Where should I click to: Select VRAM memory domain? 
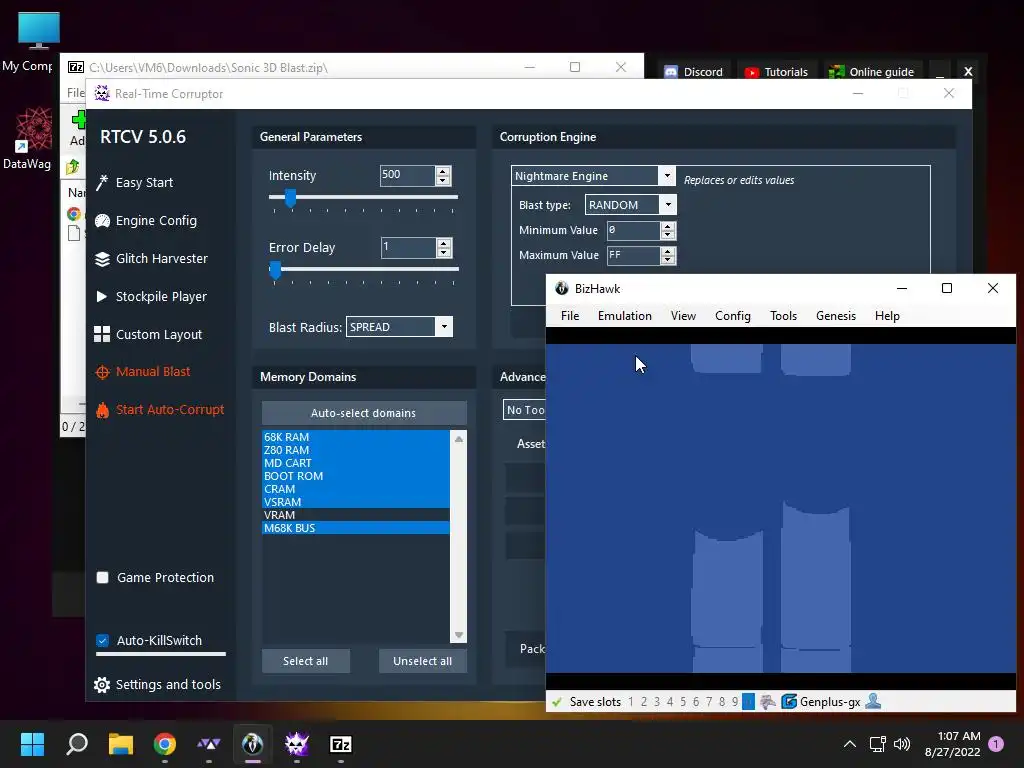[x=356, y=515]
